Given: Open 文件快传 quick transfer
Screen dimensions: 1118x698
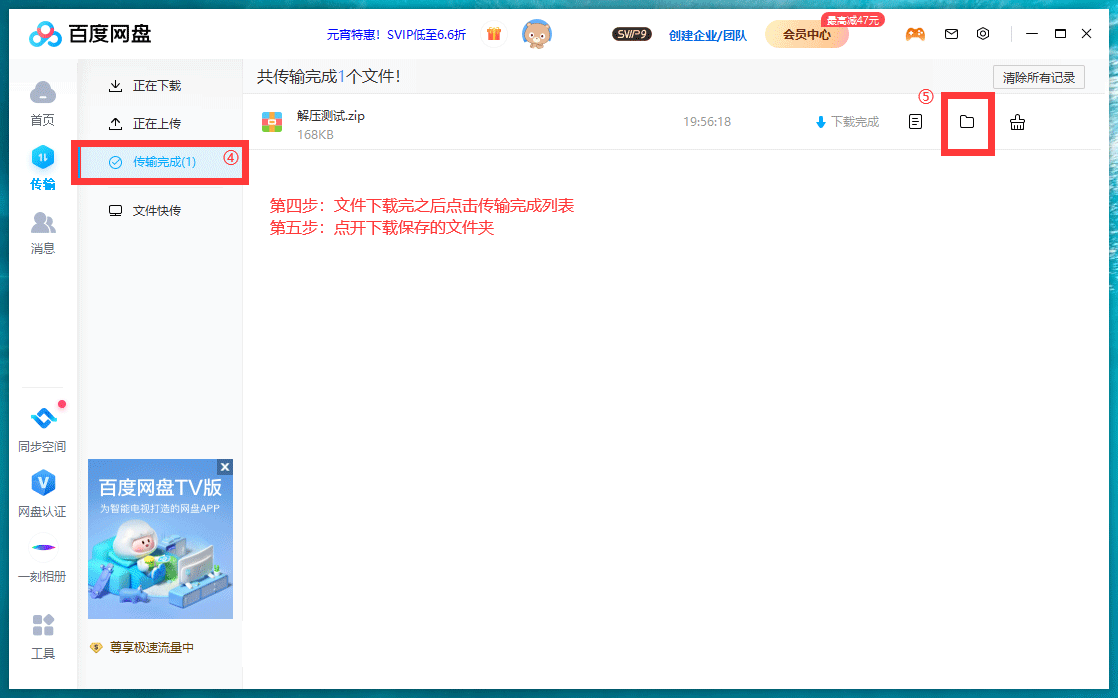Looking at the screenshot, I should [x=157, y=211].
